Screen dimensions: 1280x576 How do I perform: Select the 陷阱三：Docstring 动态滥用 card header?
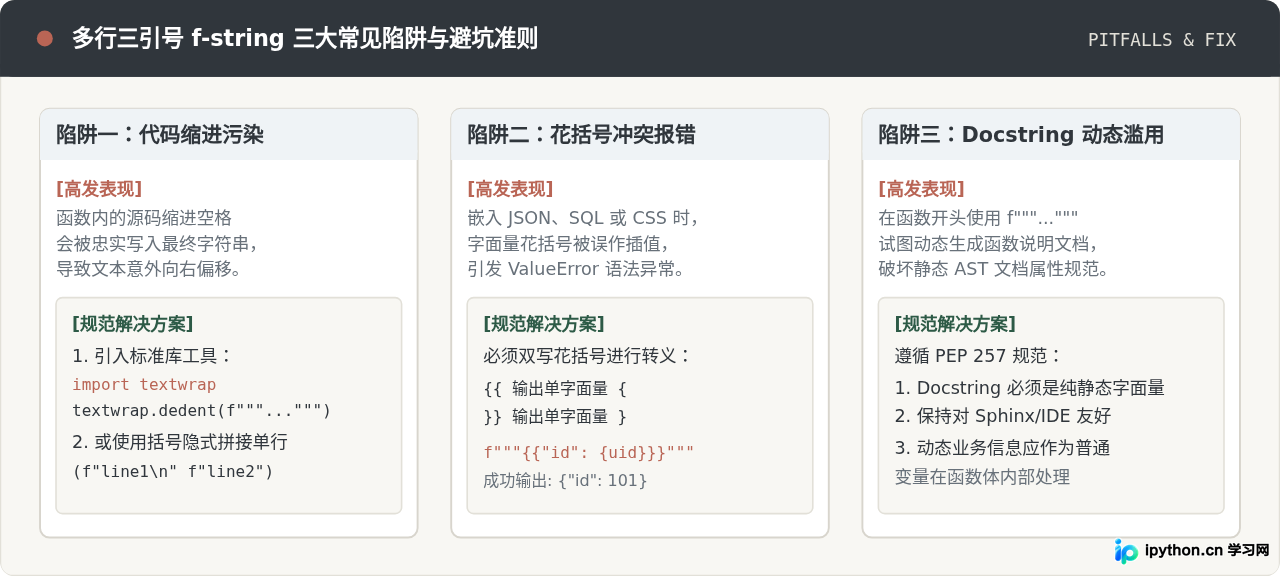[x=1051, y=135]
